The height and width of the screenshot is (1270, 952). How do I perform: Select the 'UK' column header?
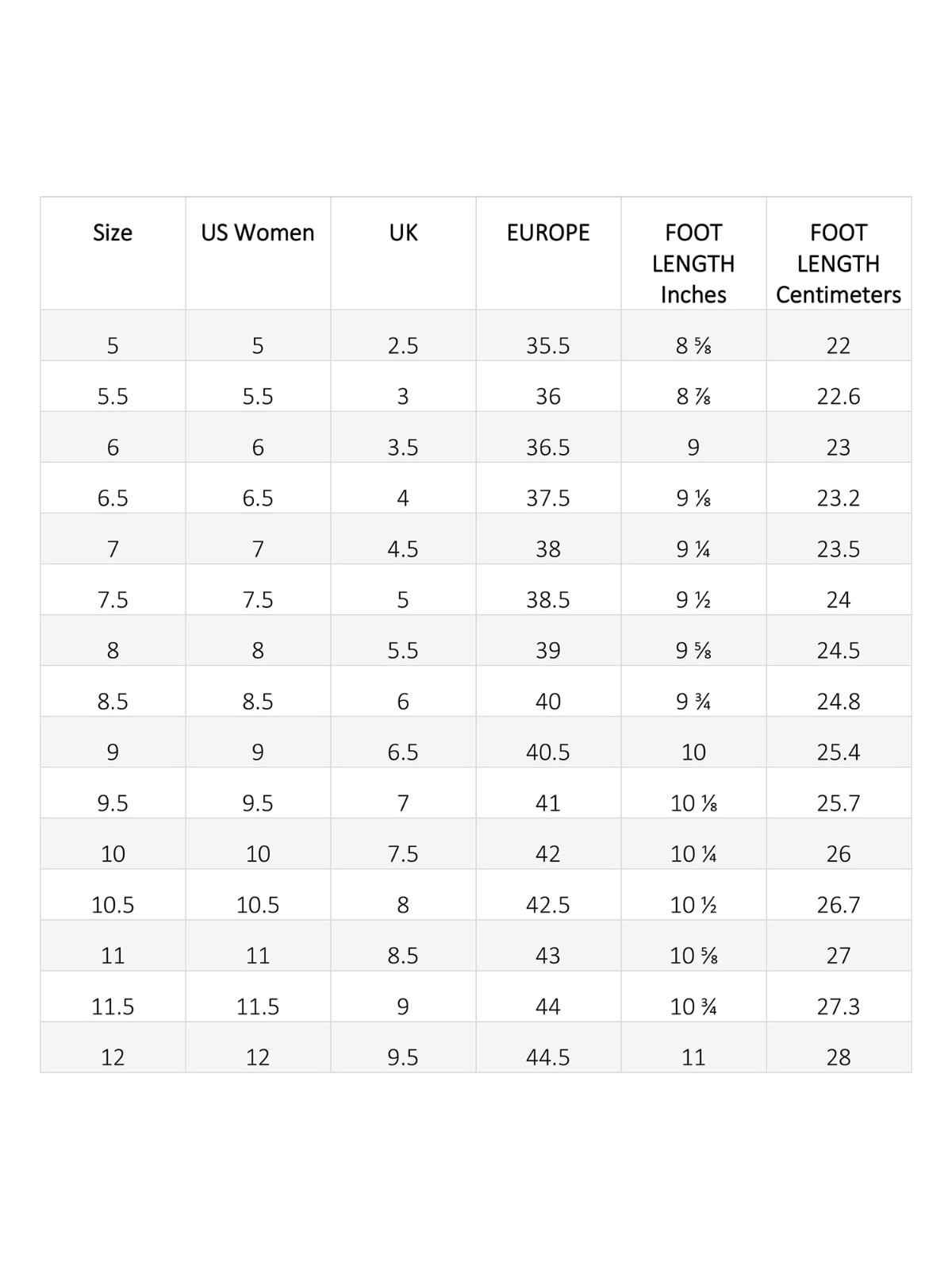tap(403, 233)
